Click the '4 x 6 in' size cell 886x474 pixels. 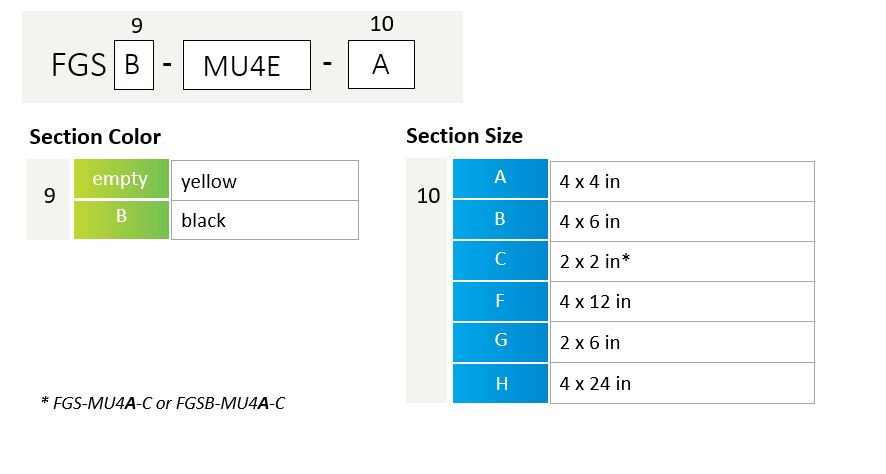(682, 221)
